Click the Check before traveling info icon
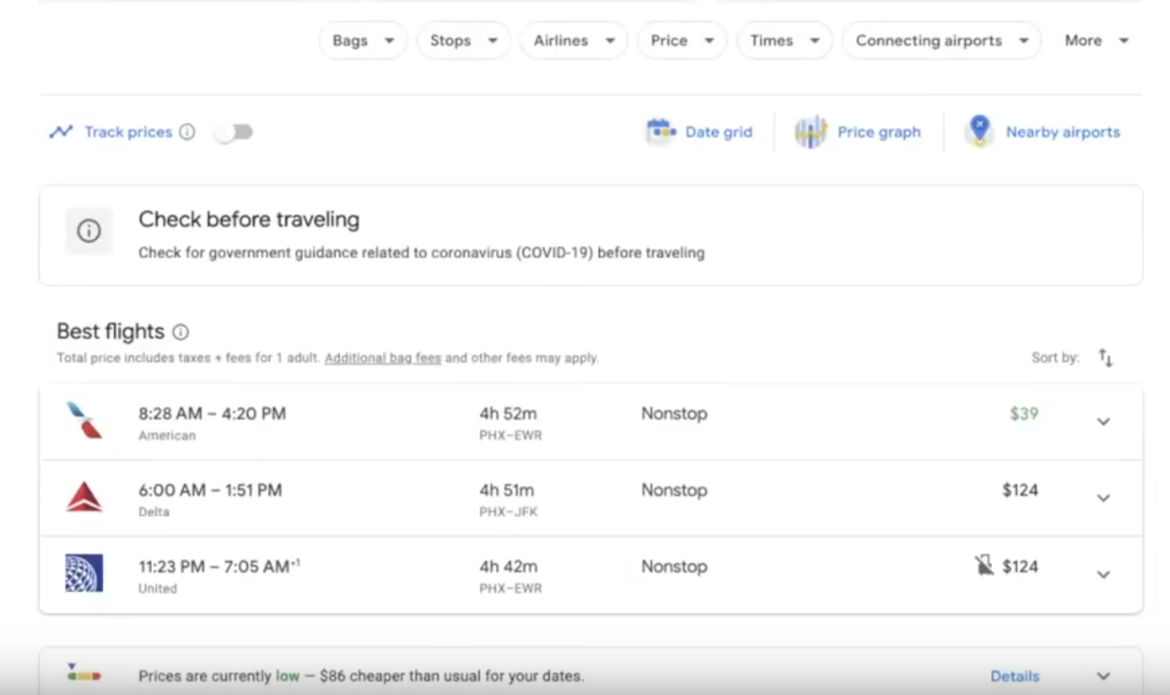Screen dimensions: 1170x695 (88, 231)
